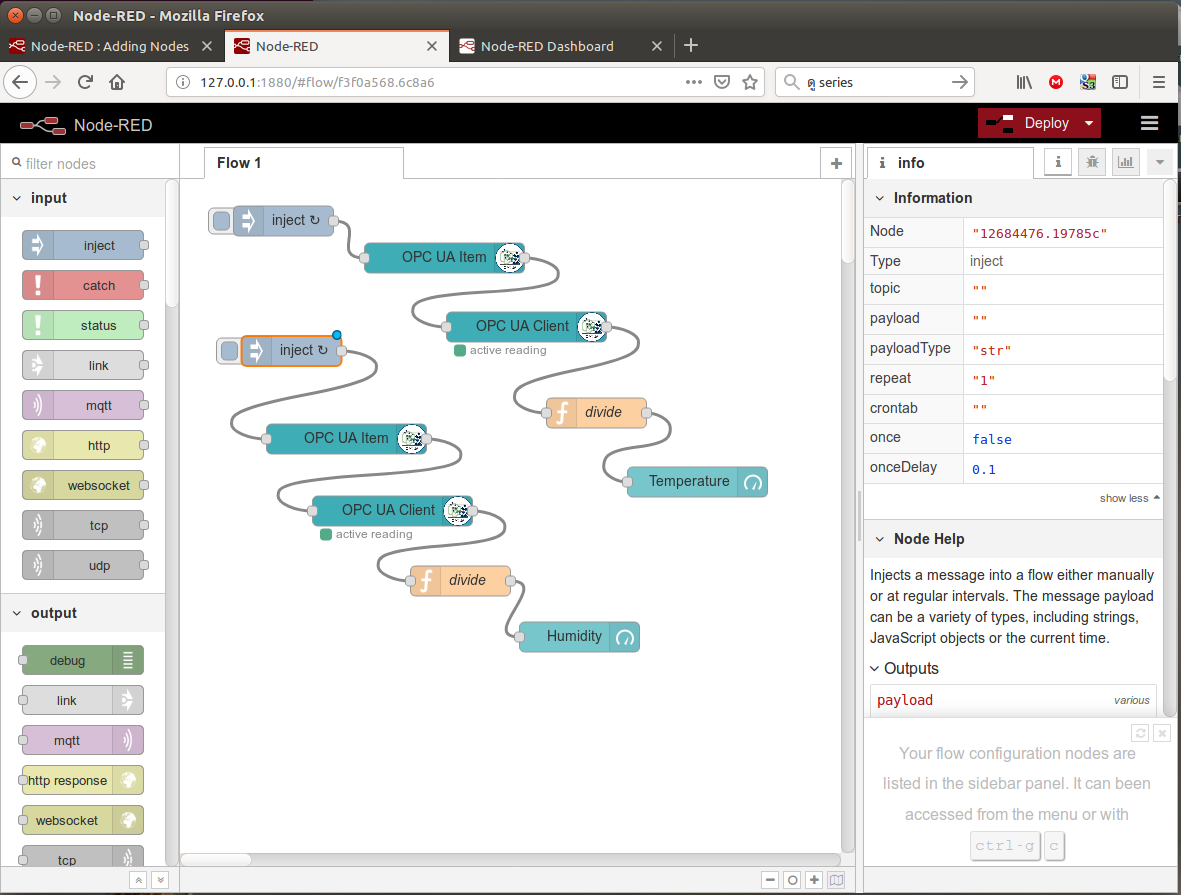Select the lower divide function node
Viewport: 1181px width, 895px height.
tap(460, 581)
